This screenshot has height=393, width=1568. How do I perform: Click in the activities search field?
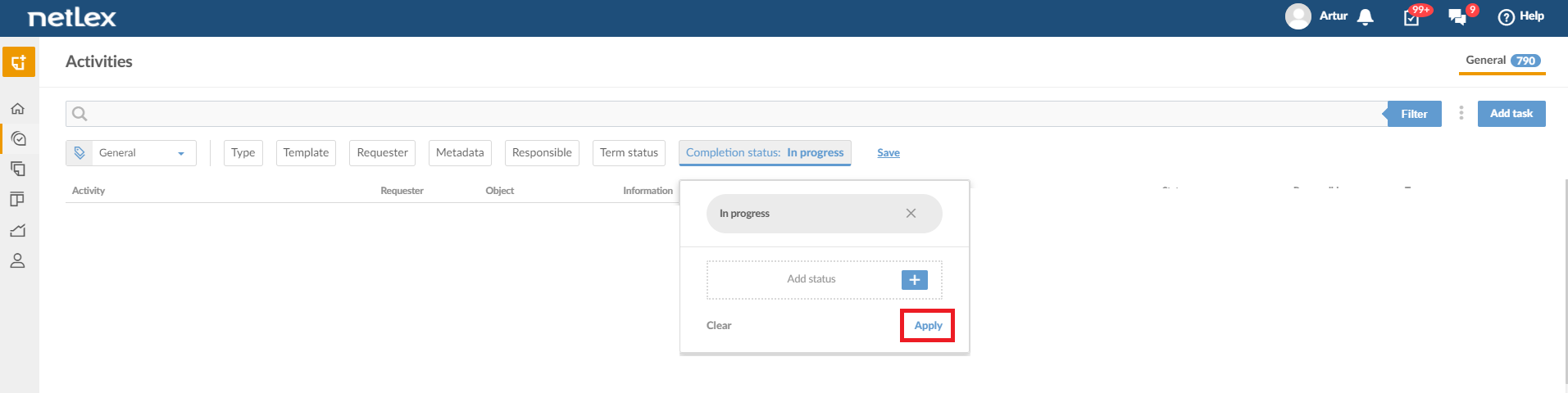click(725, 114)
